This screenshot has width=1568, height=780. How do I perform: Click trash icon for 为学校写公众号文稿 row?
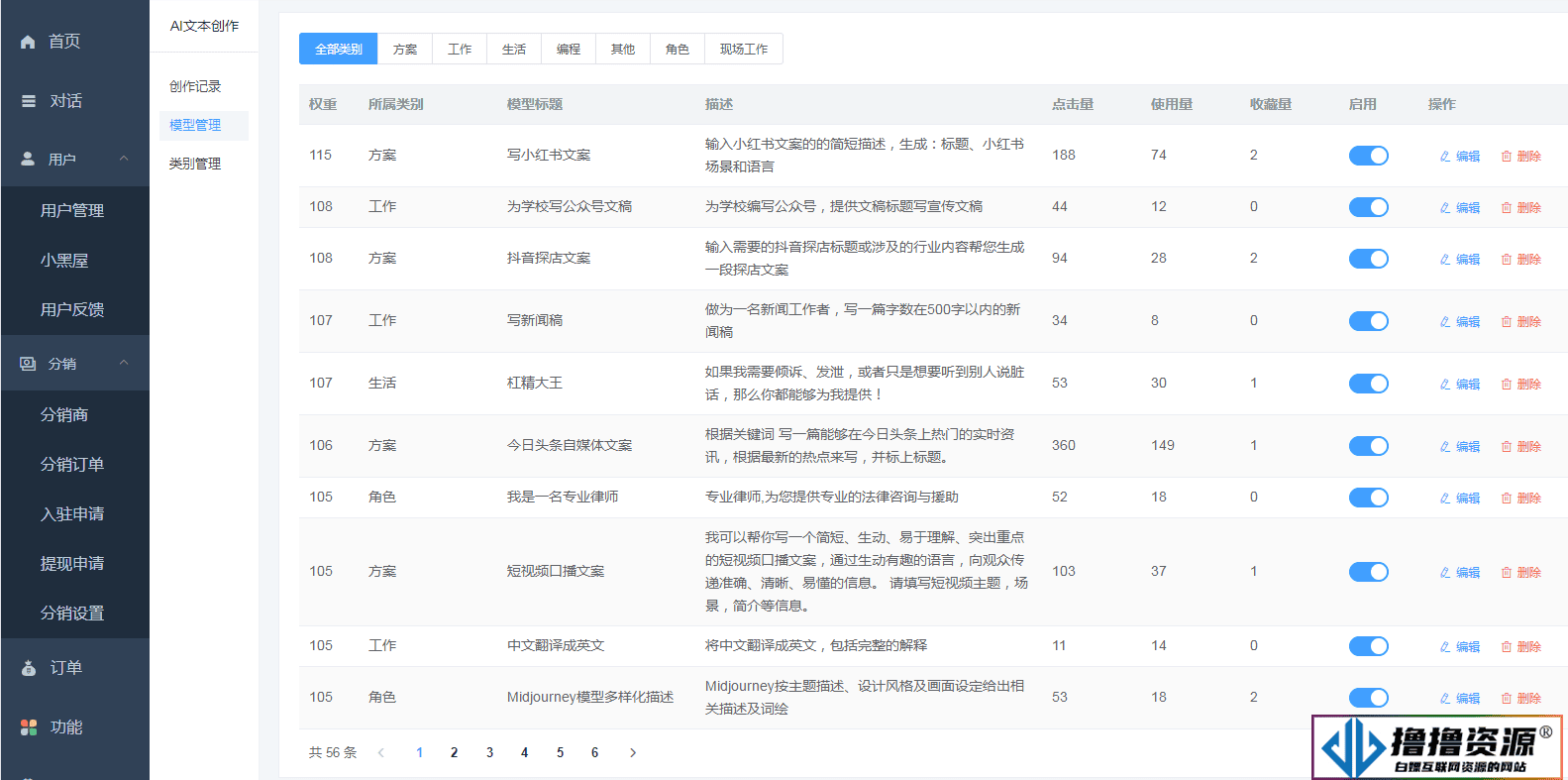pos(1507,208)
